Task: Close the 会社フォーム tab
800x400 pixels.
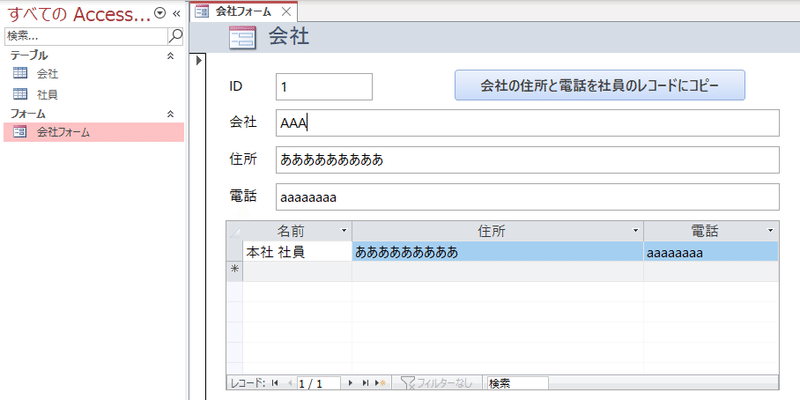Action: (x=287, y=12)
